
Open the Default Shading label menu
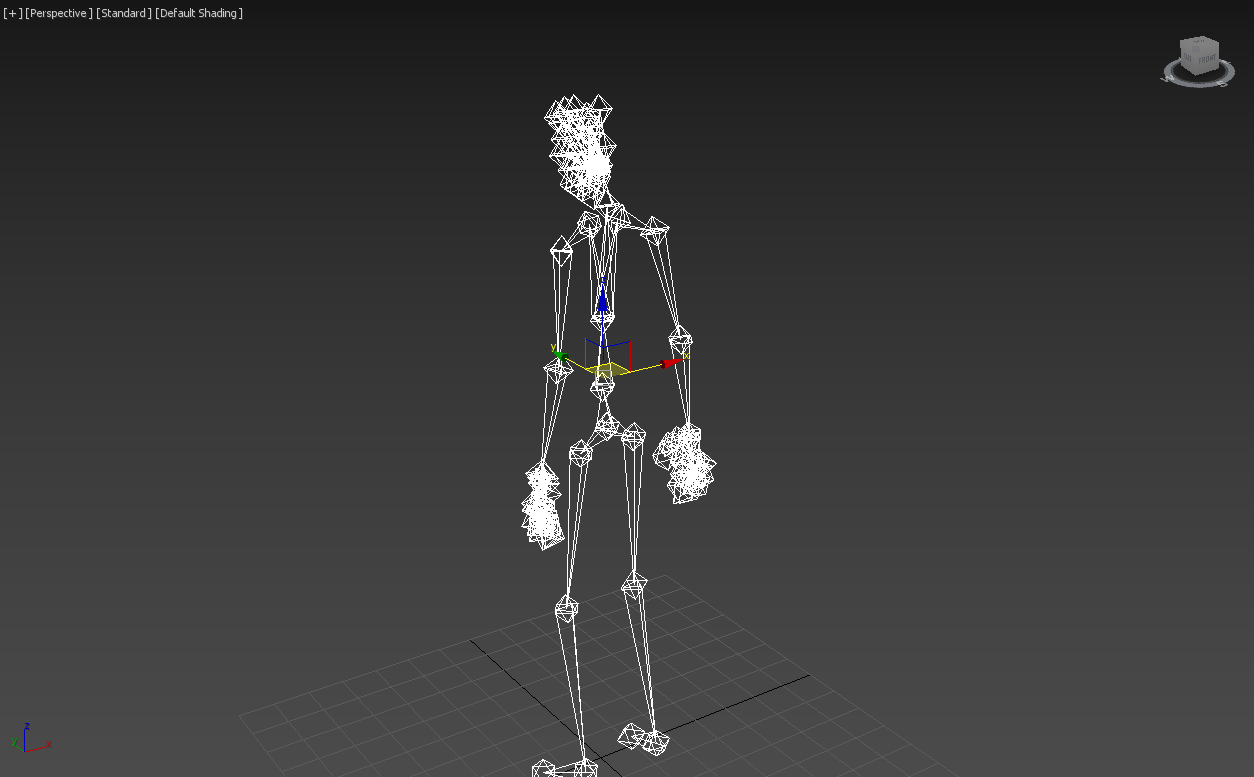(200, 13)
